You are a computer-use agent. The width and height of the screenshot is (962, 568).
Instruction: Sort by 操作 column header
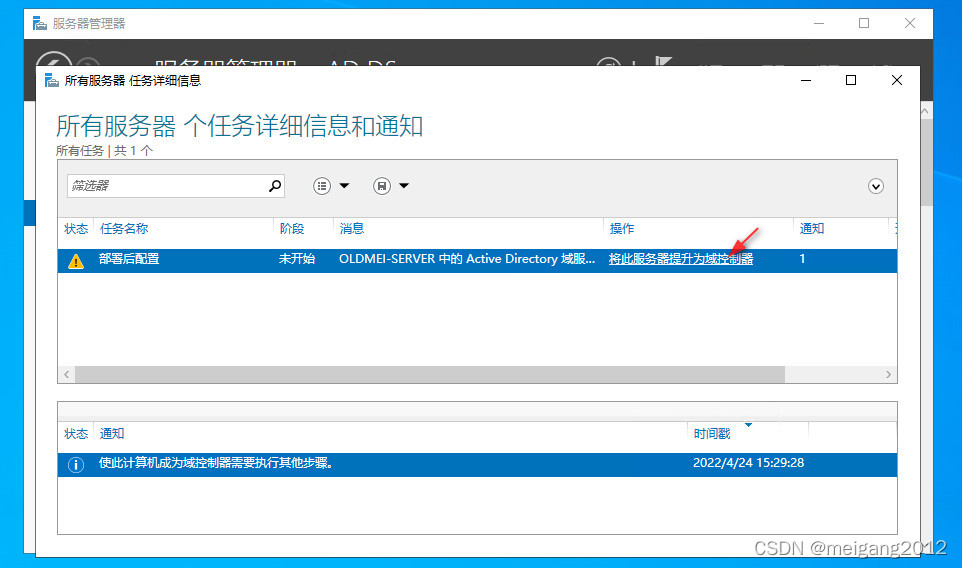621,229
